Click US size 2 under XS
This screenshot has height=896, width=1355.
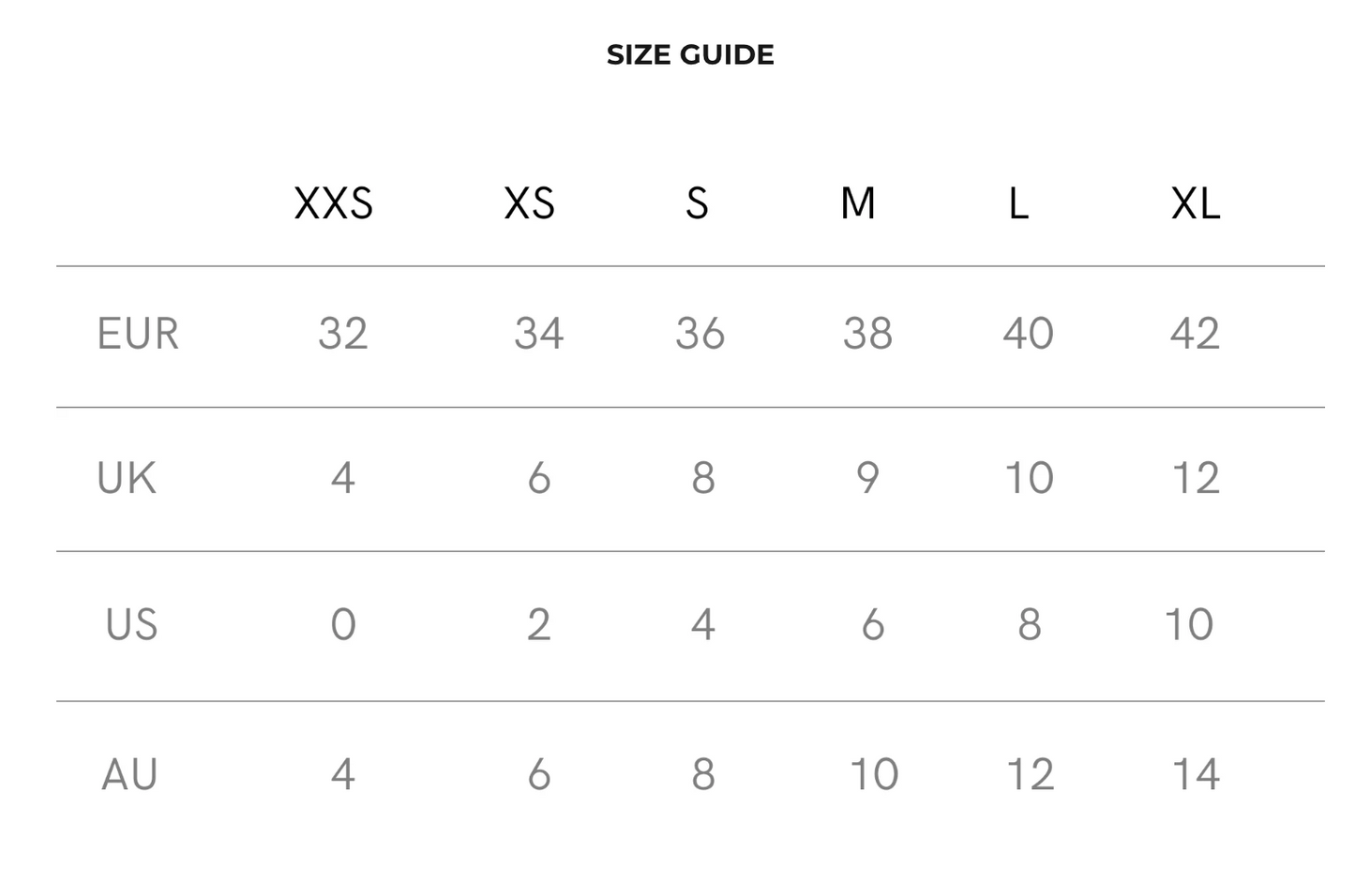[x=538, y=624]
